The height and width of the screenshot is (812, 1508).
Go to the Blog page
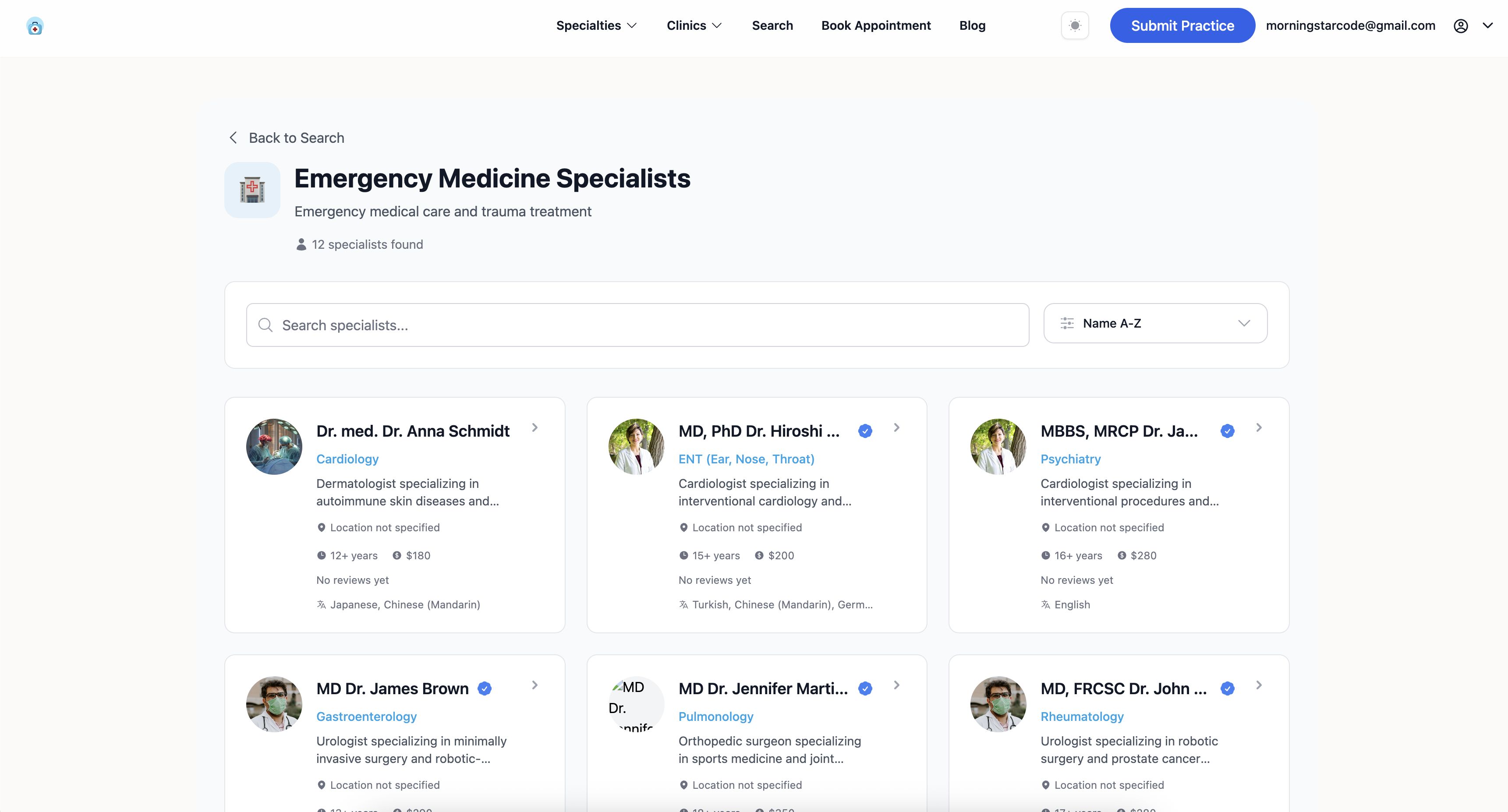(x=972, y=26)
